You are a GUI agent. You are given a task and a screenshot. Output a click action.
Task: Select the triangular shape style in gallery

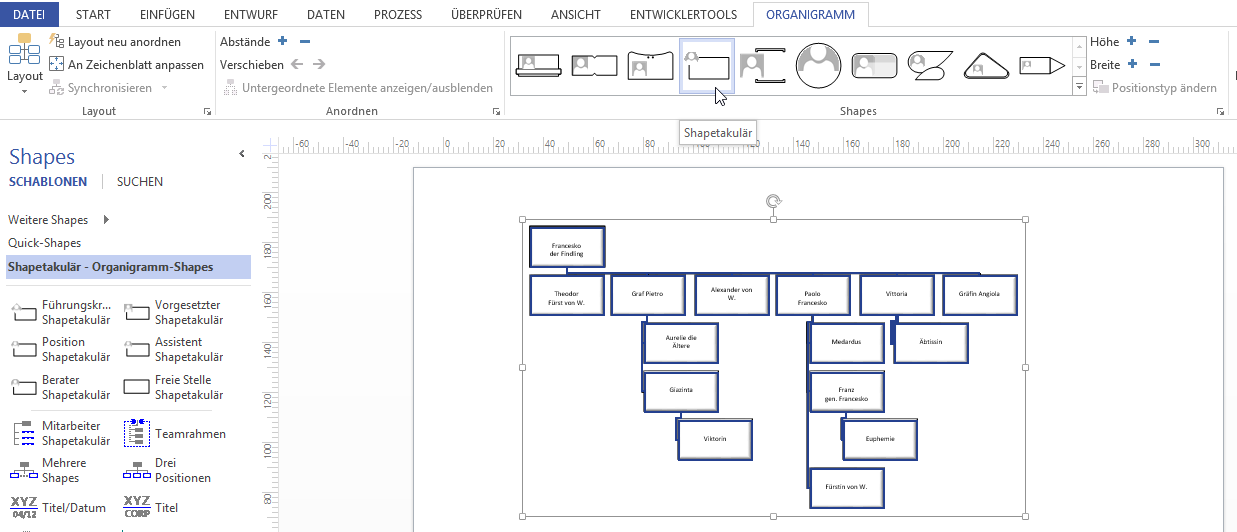pos(986,66)
